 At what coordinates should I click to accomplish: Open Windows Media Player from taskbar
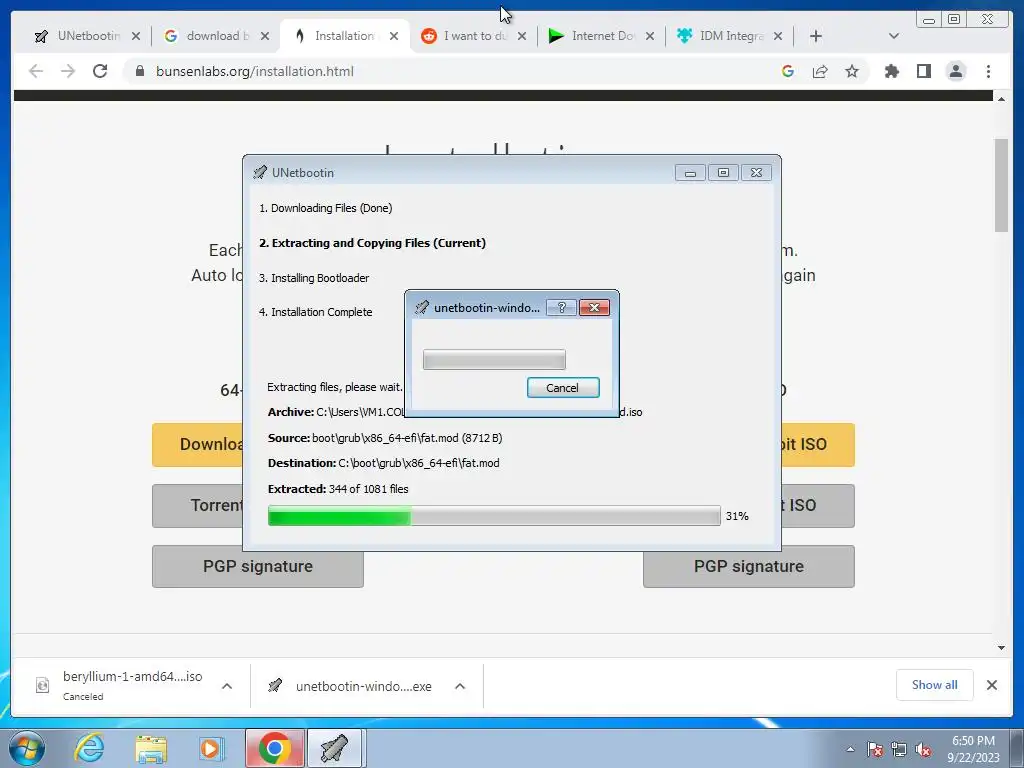point(211,748)
